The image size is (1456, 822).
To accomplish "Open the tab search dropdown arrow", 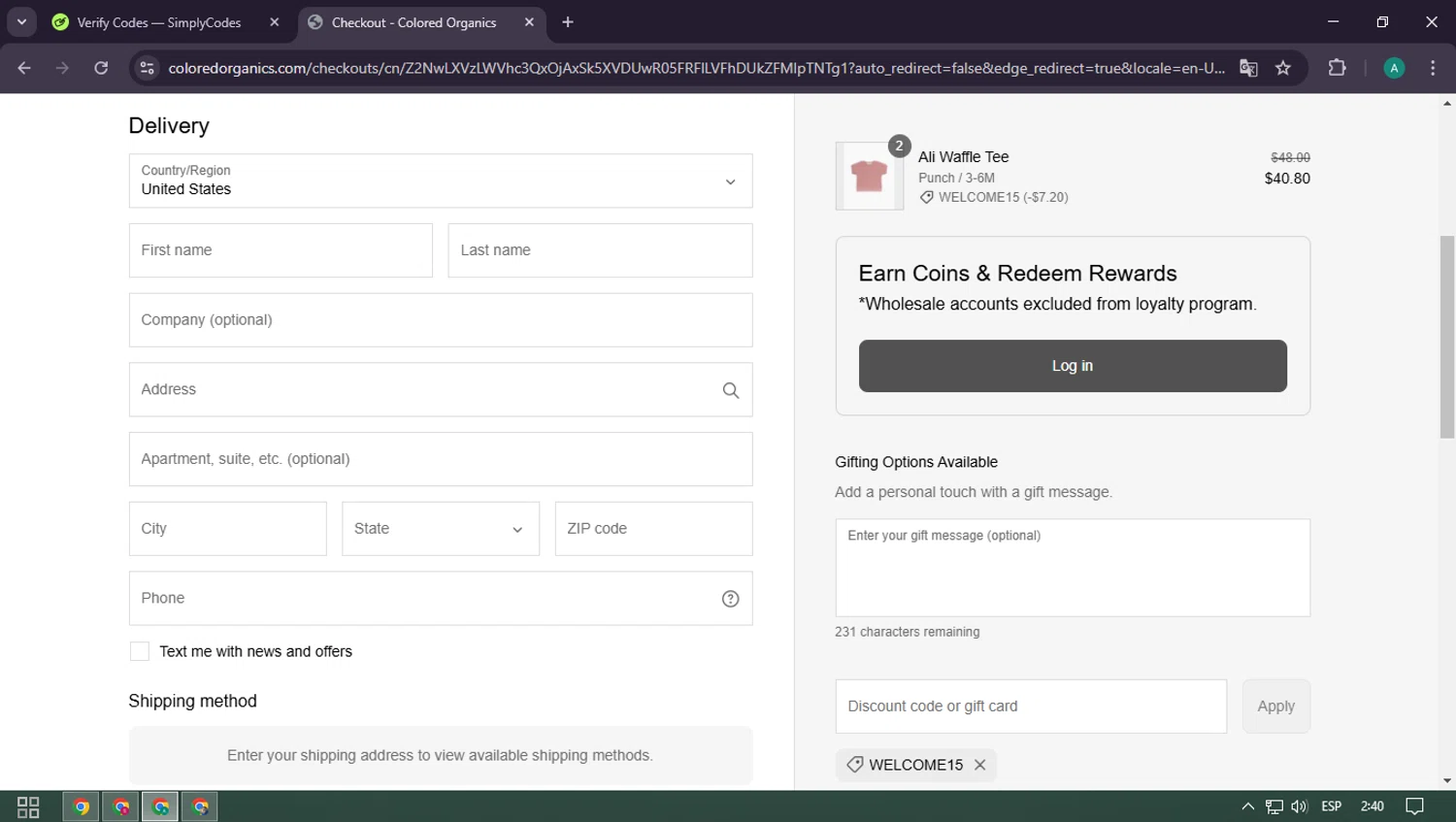I will click(21, 21).
